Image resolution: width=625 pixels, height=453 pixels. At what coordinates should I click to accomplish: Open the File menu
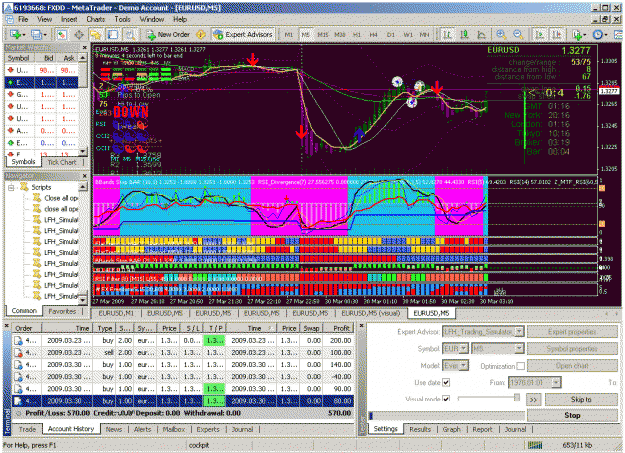(x=23, y=19)
